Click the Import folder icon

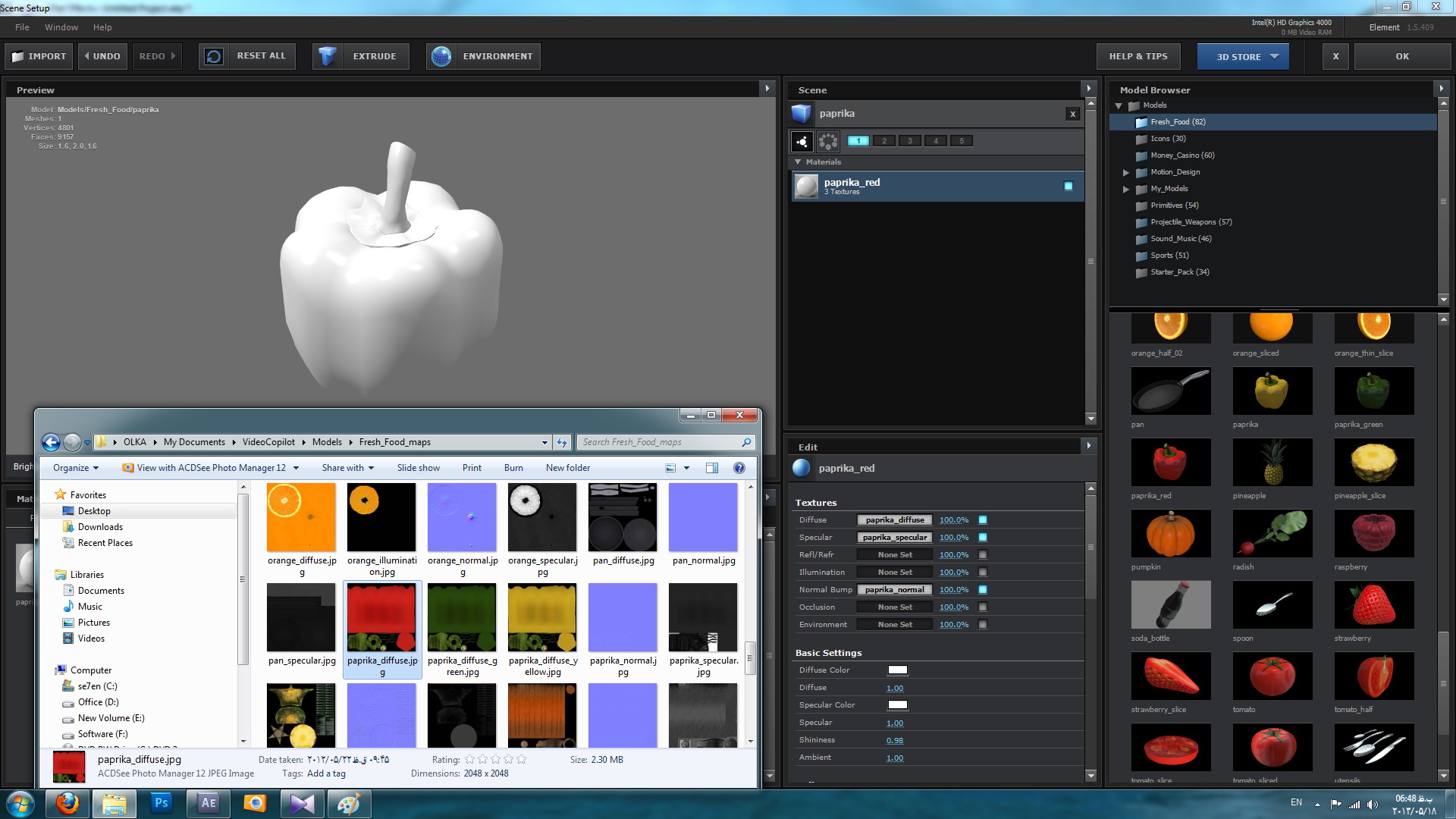pos(18,56)
